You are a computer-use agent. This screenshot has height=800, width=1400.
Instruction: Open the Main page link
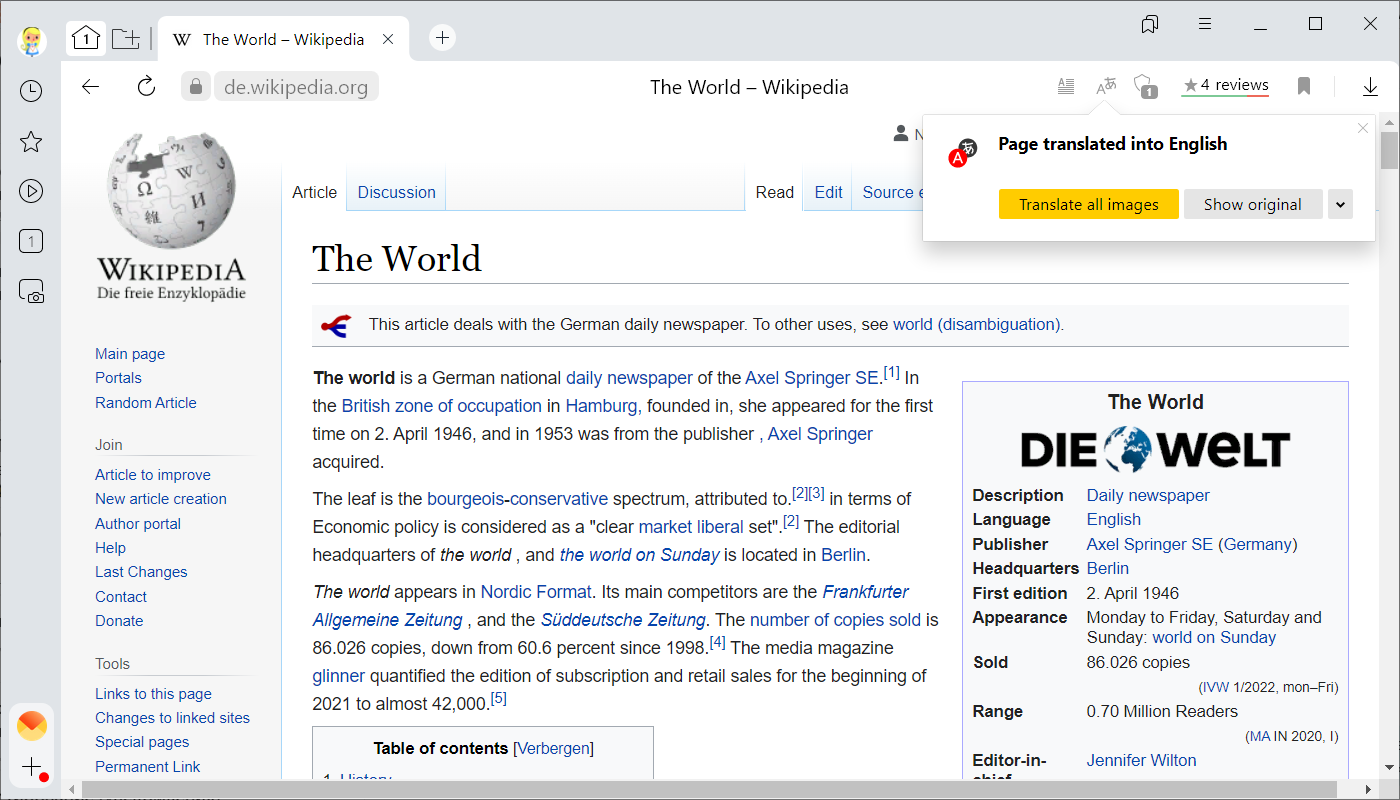[x=130, y=354]
